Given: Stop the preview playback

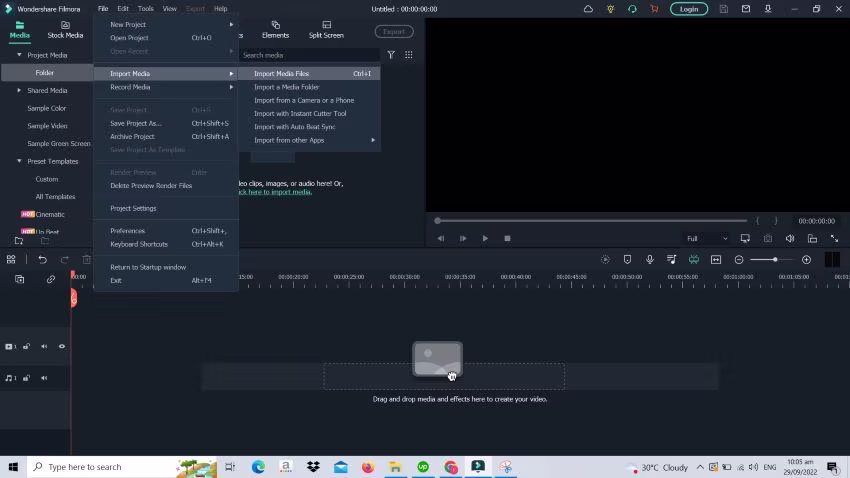Looking at the screenshot, I should [507, 238].
